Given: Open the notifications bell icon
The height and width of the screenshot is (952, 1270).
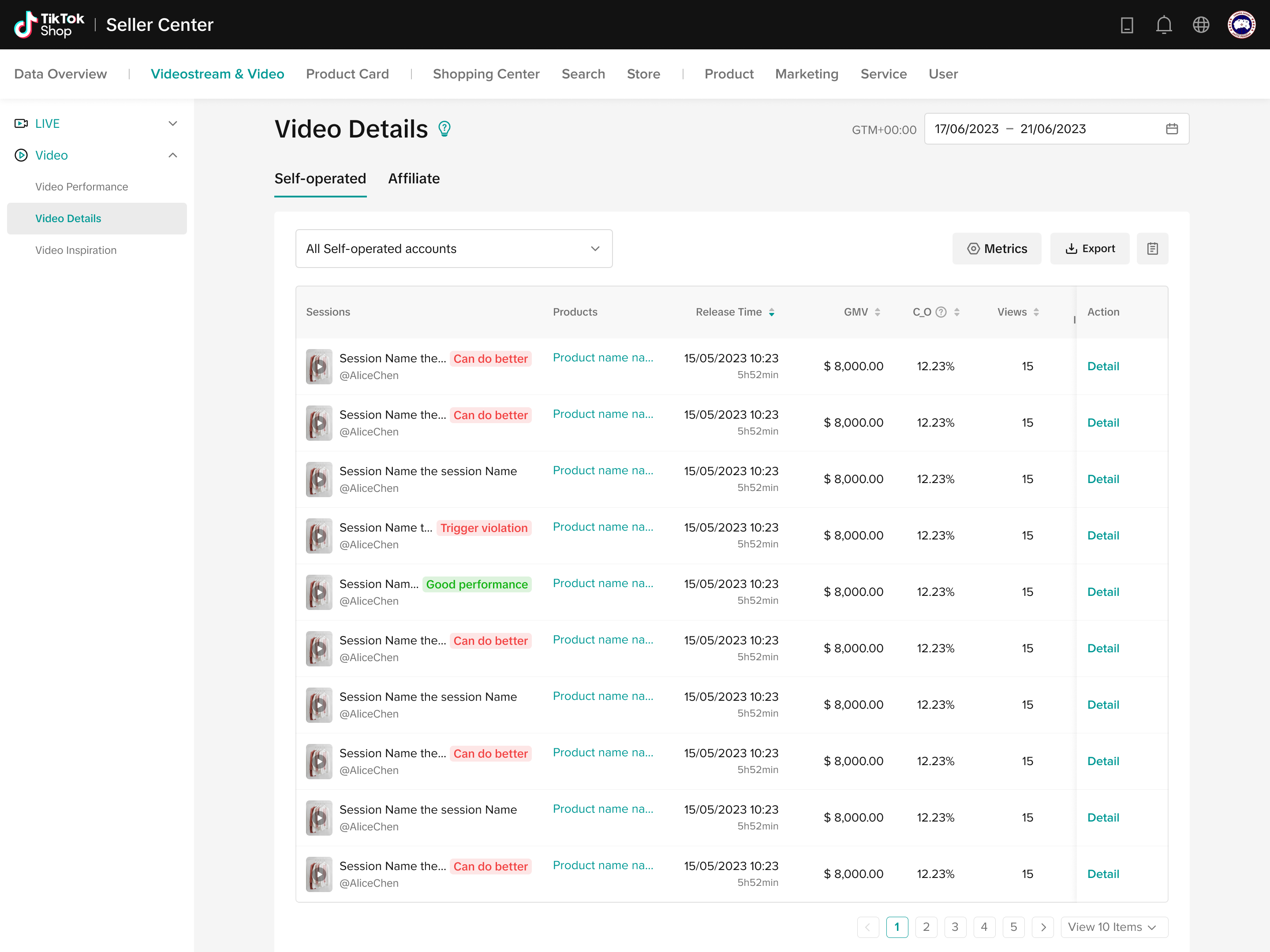Looking at the screenshot, I should point(1163,25).
